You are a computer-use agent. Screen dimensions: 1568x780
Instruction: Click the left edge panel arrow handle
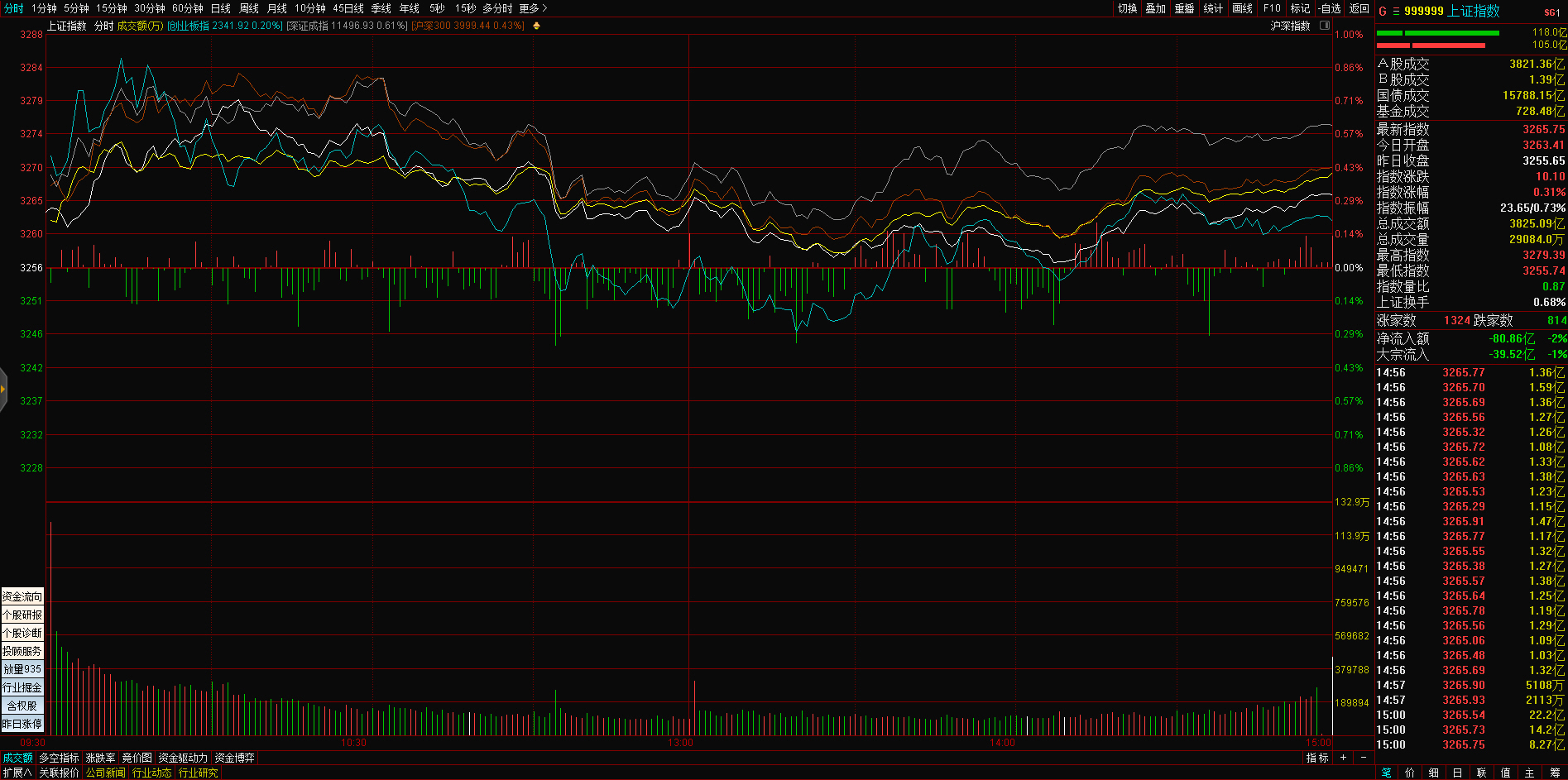point(3,389)
